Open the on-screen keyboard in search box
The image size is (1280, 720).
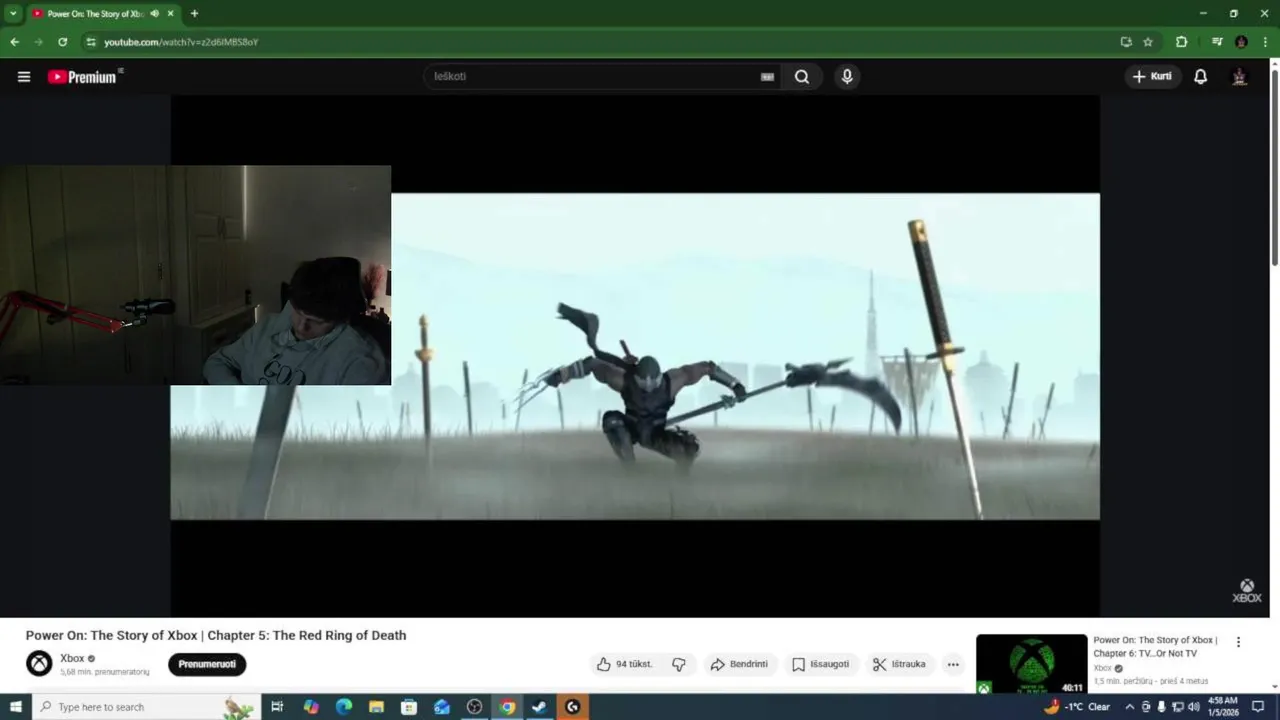click(x=767, y=77)
